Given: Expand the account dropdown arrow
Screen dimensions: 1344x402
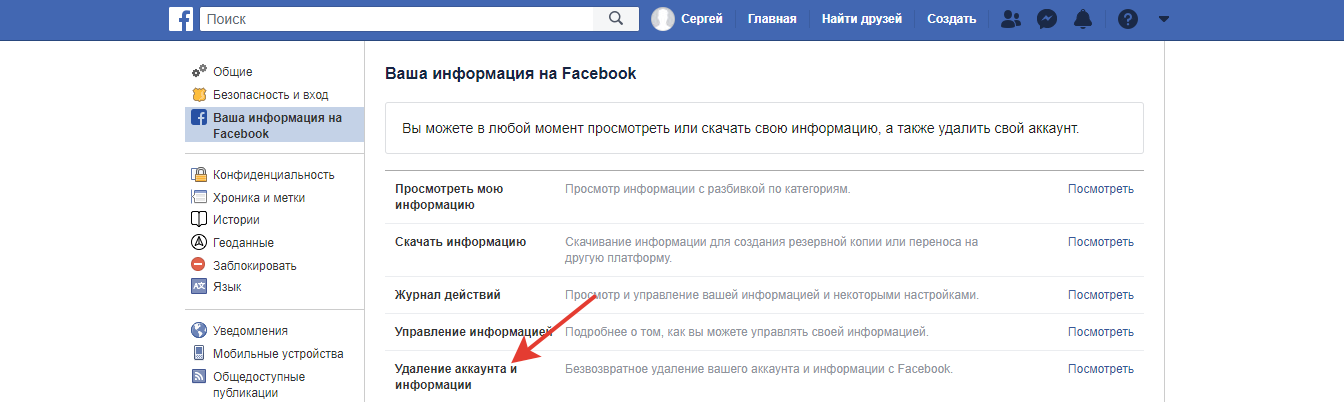Looking at the screenshot, I should tap(1163, 19).
